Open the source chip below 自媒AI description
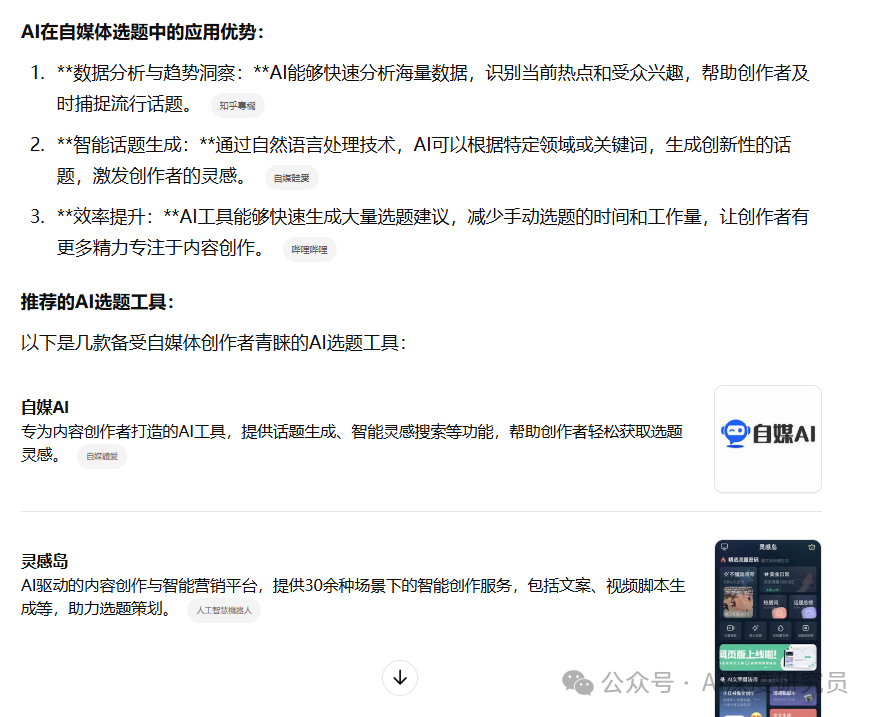The width and height of the screenshot is (876, 717). pyautogui.click(x=102, y=457)
